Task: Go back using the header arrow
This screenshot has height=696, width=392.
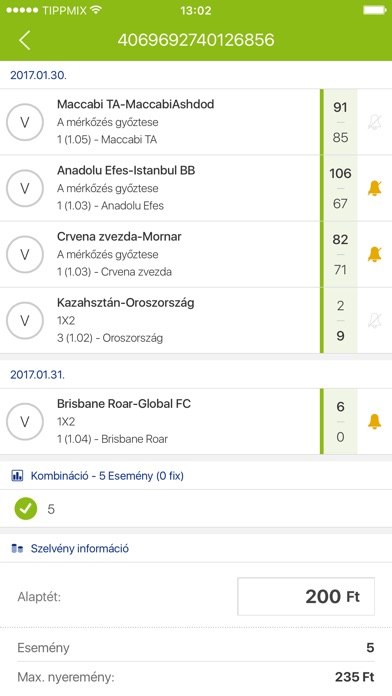Action: click(24, 40)
